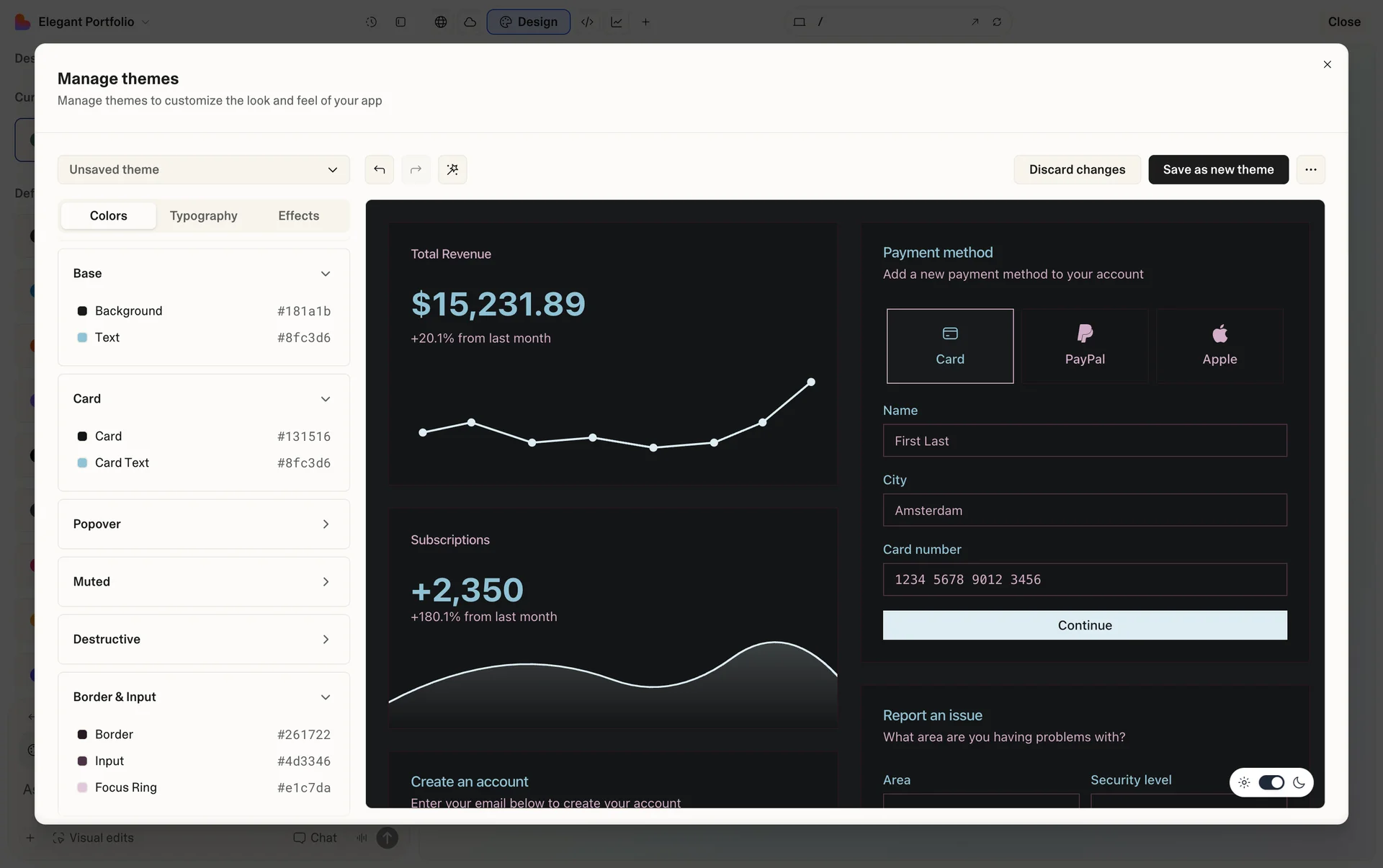
Task: Click Save as new theme button
Action: pos(1217,169)
